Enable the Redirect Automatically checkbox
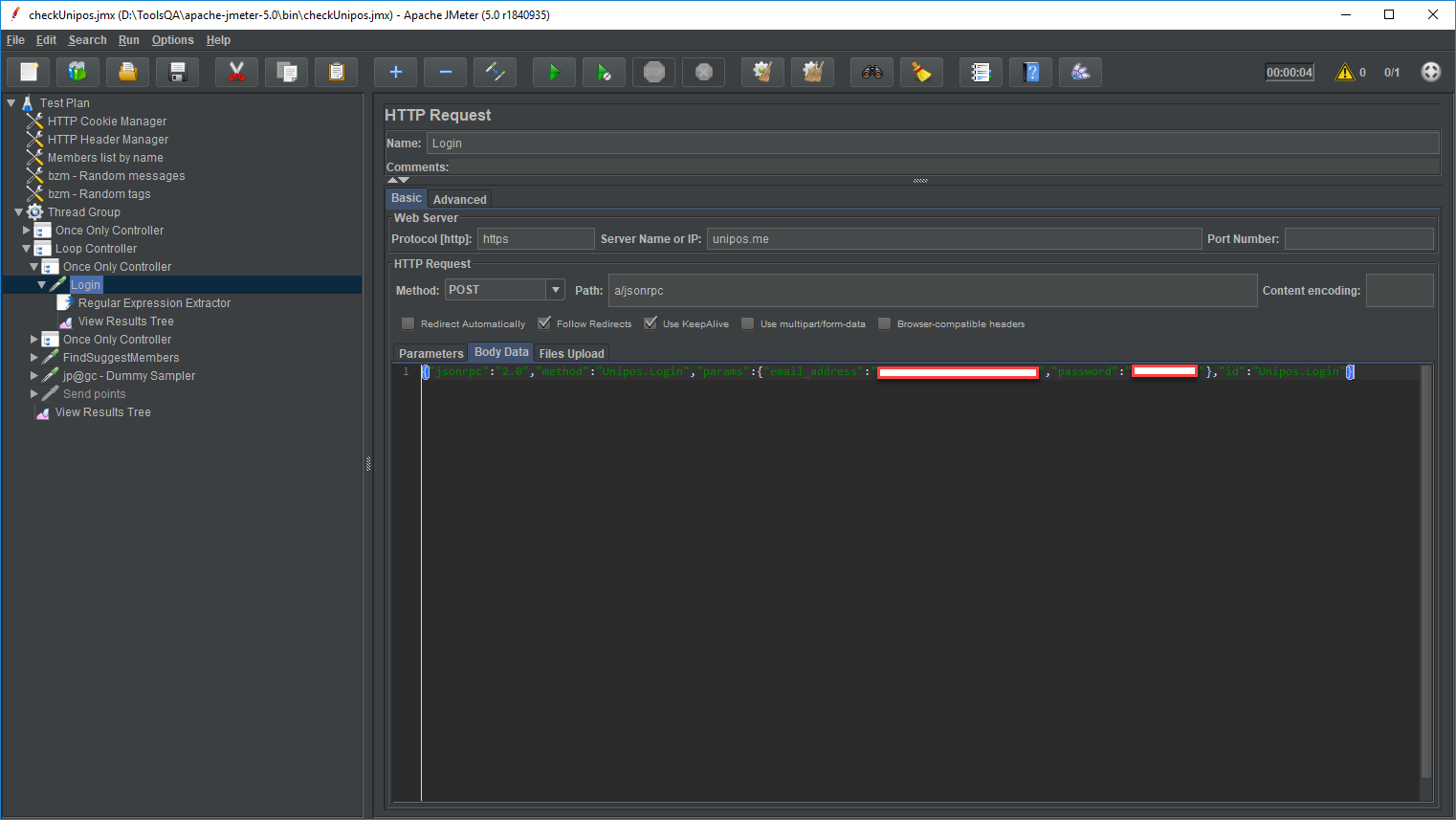This screenshot has width=1456, height=820. point(408,323)
